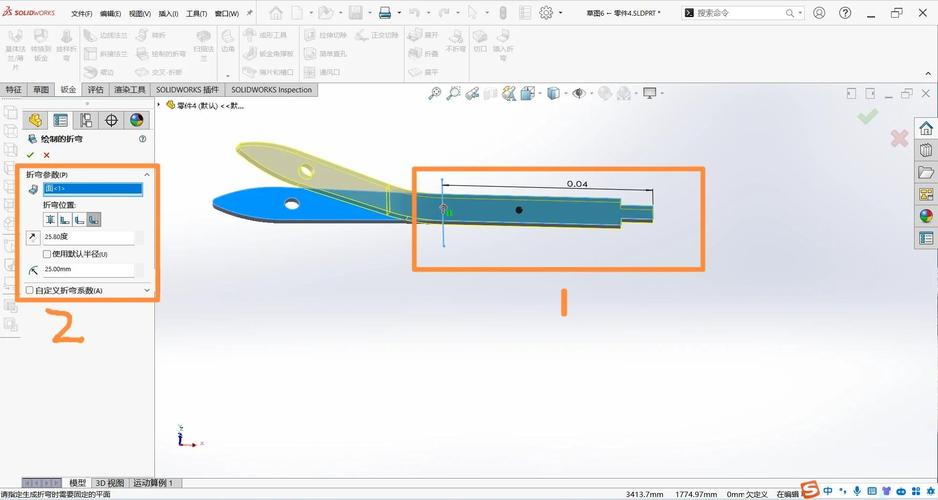
Task: Expand the 自定义折弯系数 section
Action: (x=147, y=290)
